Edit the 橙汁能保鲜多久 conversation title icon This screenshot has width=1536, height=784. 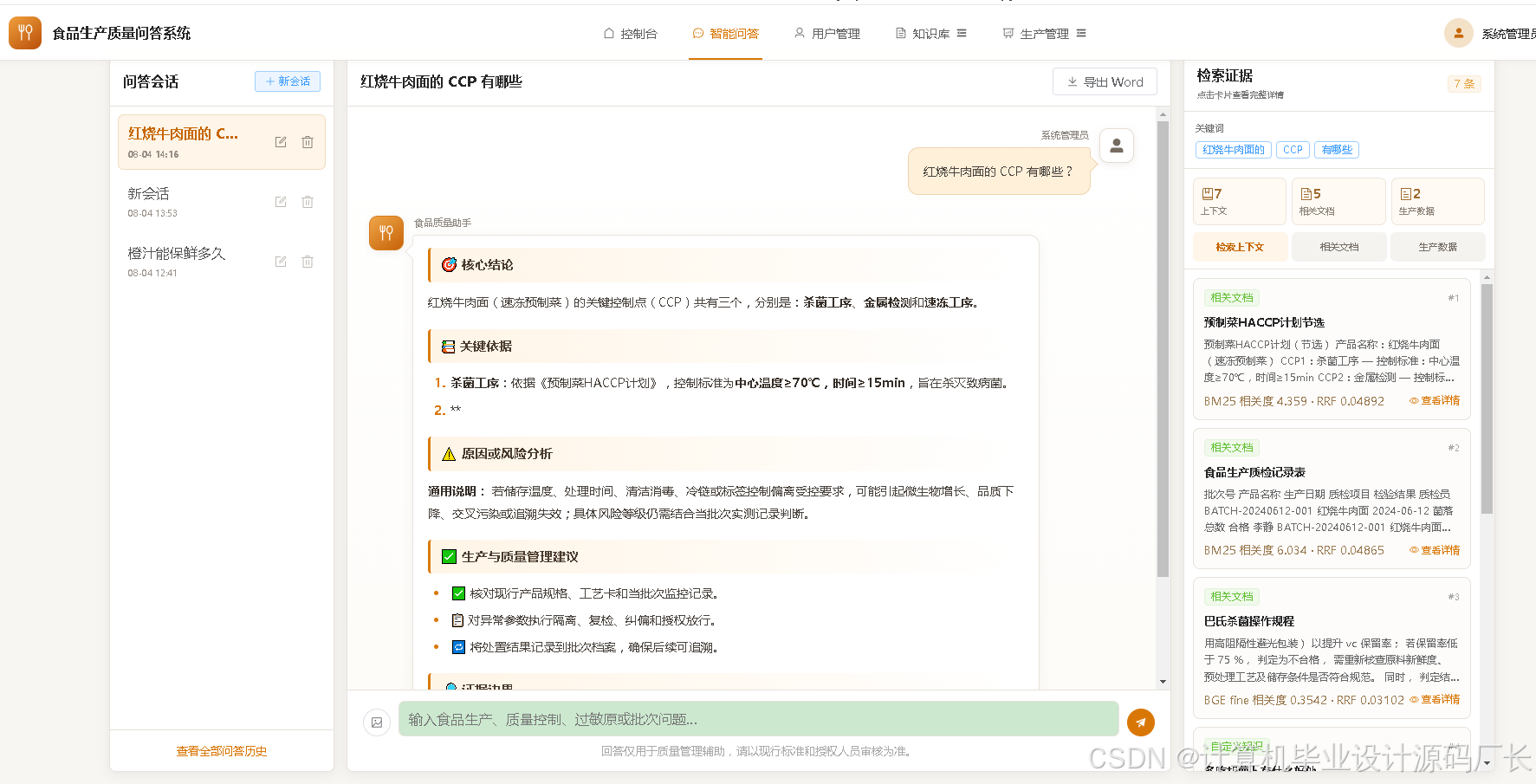click(281, 262)
